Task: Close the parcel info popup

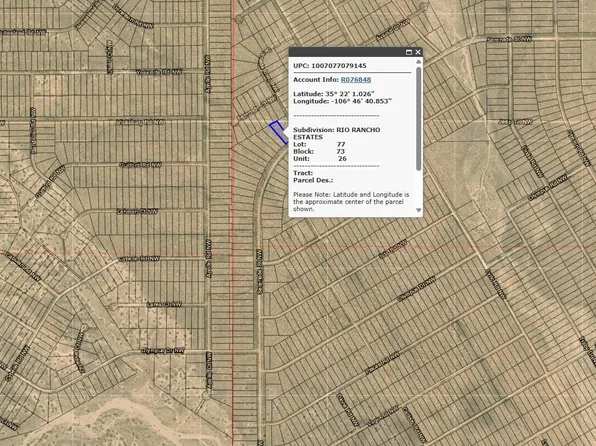Action: point(418,52)
